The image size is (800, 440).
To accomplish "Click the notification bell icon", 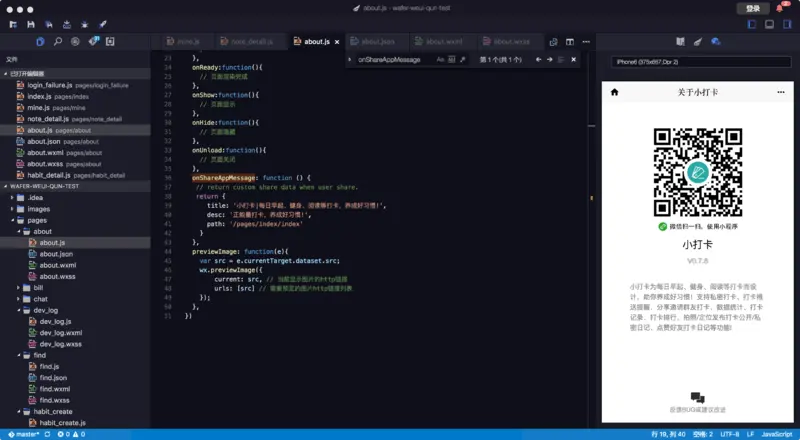I will pyautogui.click(x=780, y=8).
